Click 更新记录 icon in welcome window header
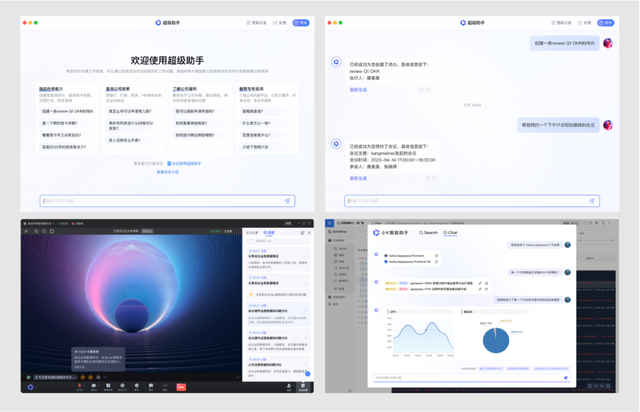The width and height of the screenshot is (640, 412). pos(249,23)
